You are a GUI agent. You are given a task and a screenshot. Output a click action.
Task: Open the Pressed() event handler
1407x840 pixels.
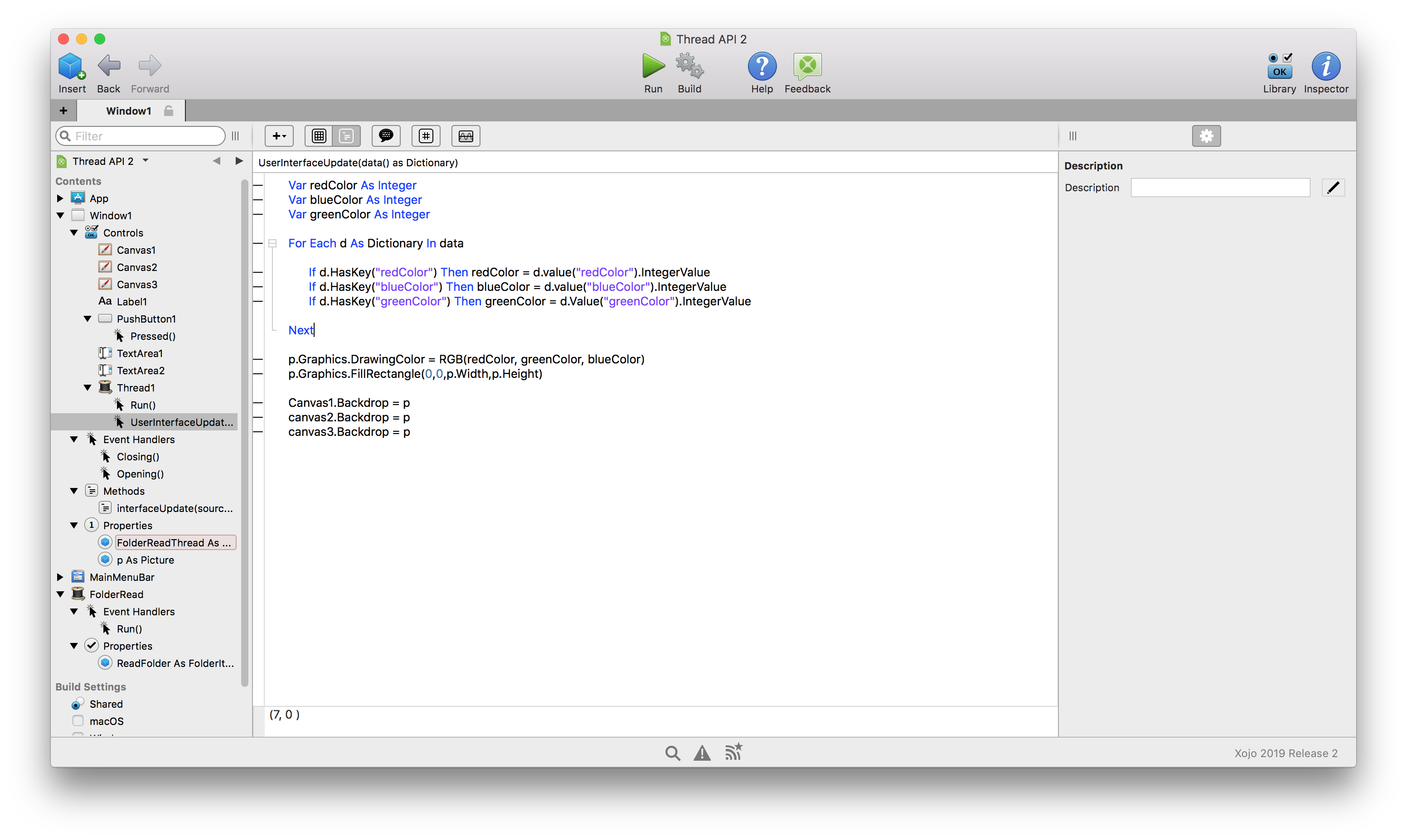(153, 336)
